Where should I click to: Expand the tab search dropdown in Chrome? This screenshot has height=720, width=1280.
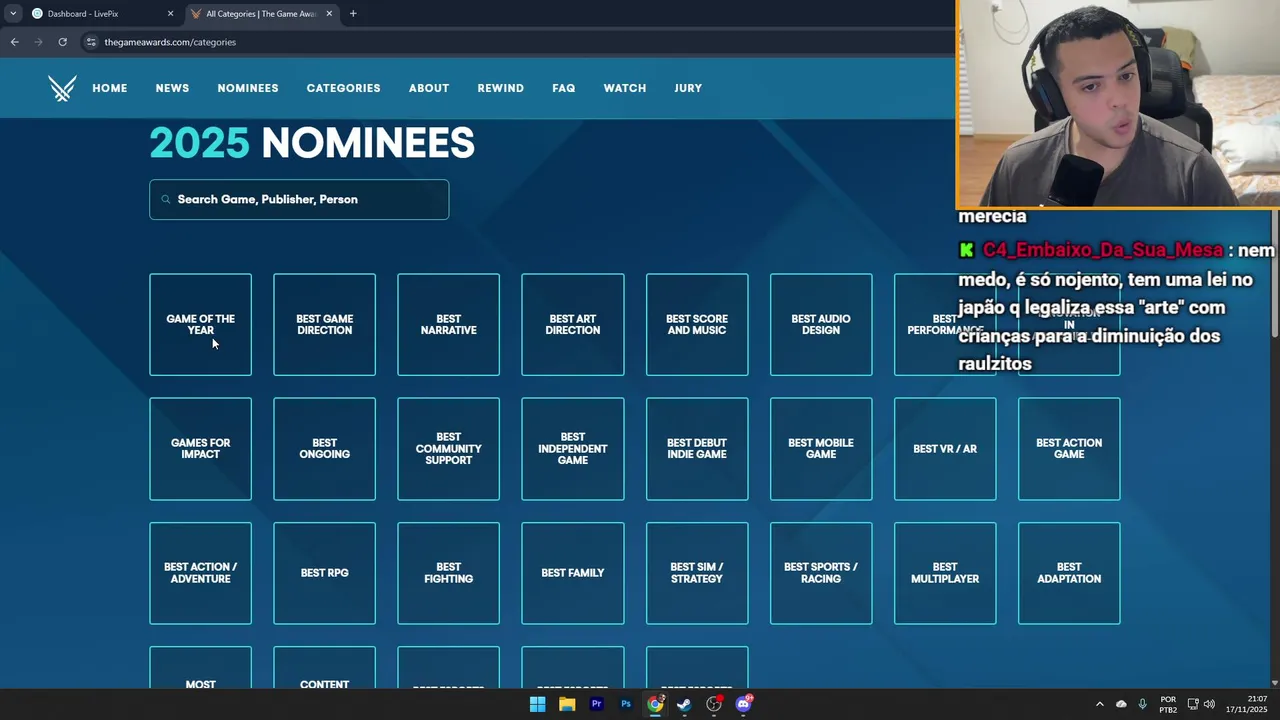(x=13, y=14)
